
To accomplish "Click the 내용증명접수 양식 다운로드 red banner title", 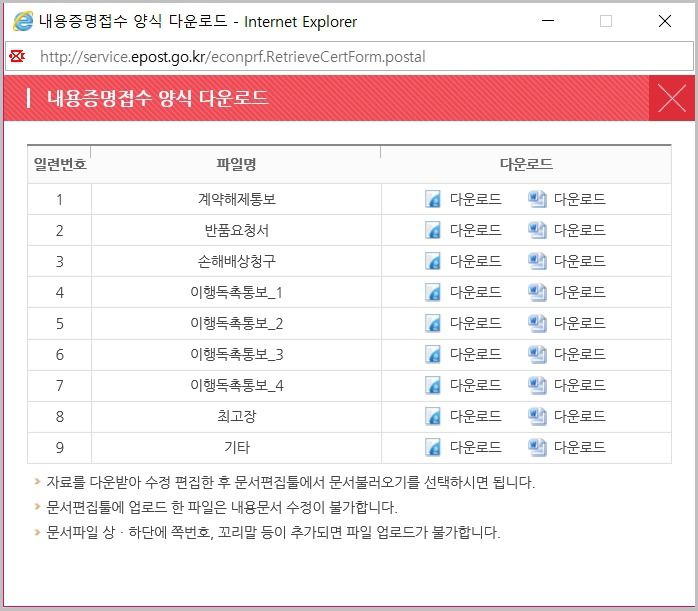I will click(158, 98).
